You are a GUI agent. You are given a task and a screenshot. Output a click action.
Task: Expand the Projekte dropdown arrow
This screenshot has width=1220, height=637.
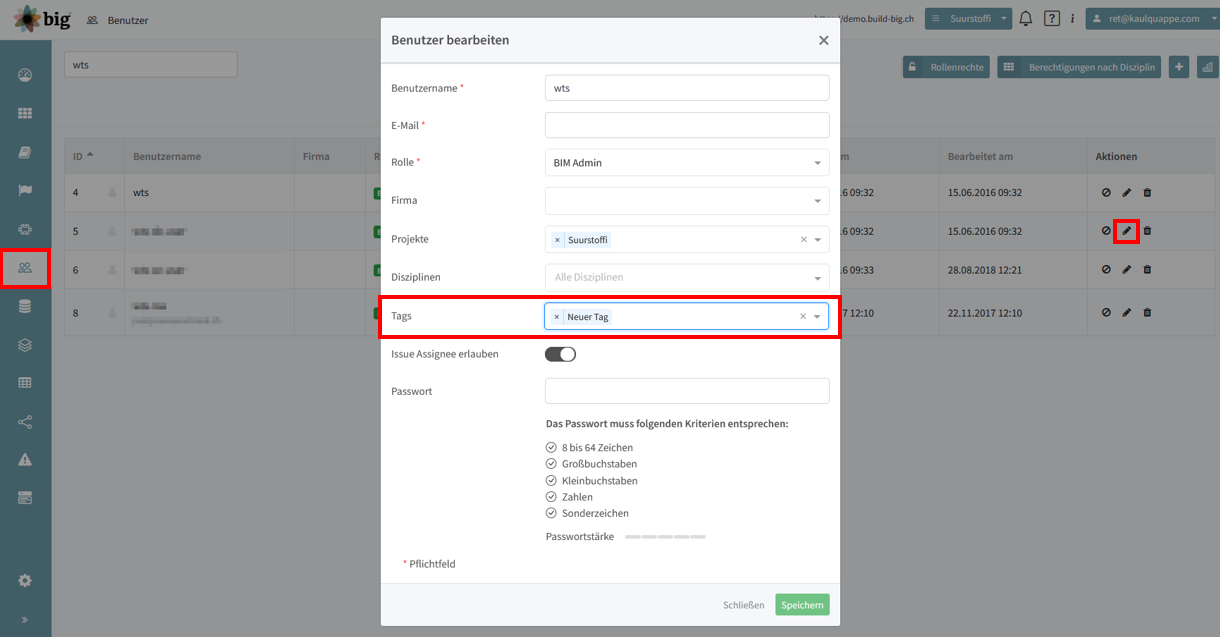pos(818,240)
